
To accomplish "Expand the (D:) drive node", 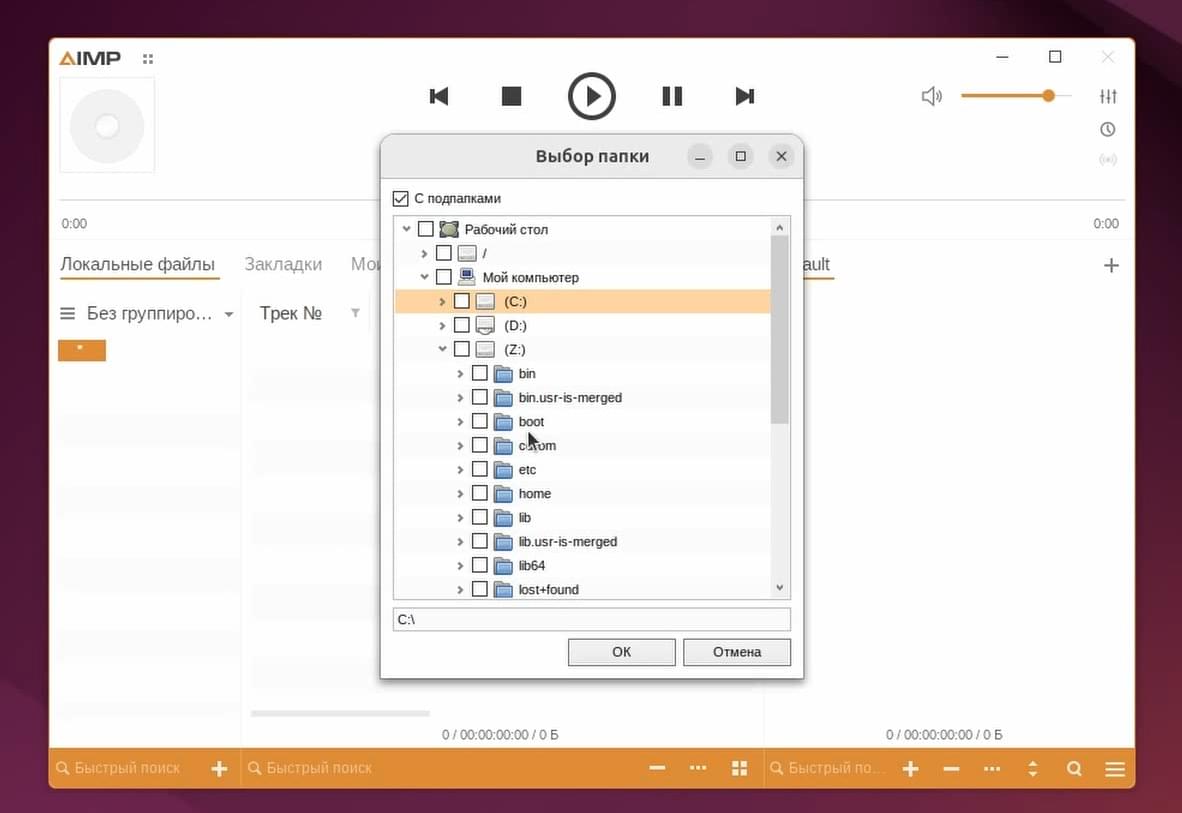I will [442, 326].
